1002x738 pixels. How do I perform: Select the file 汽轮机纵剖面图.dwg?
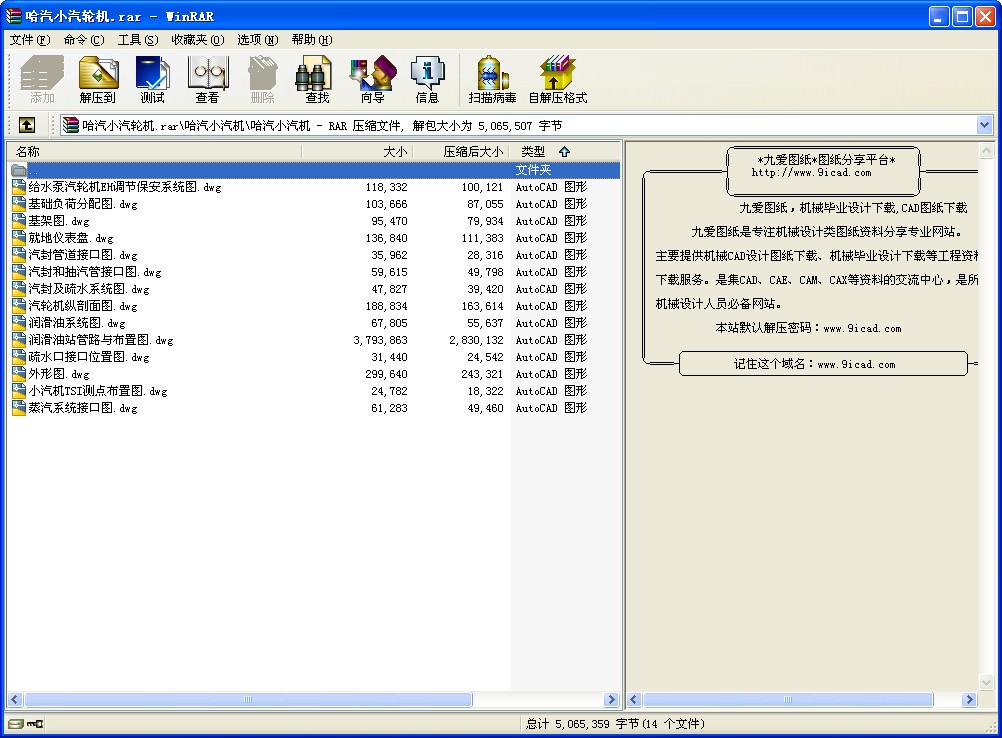tap(82, 306)
